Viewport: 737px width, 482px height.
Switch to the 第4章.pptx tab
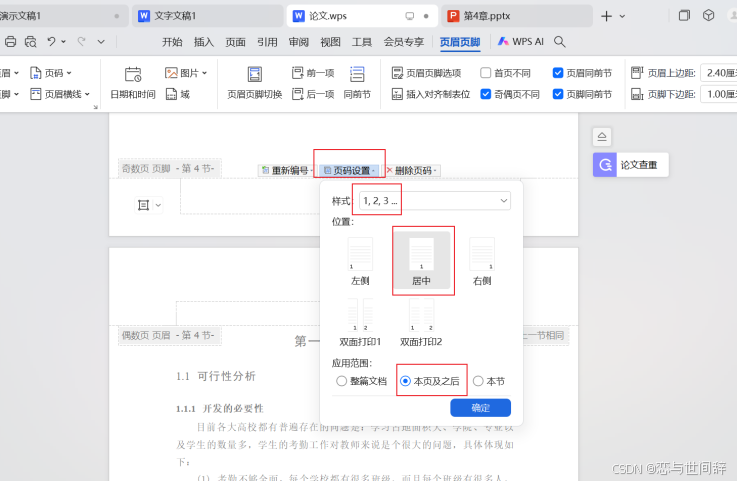click(517, 16)
